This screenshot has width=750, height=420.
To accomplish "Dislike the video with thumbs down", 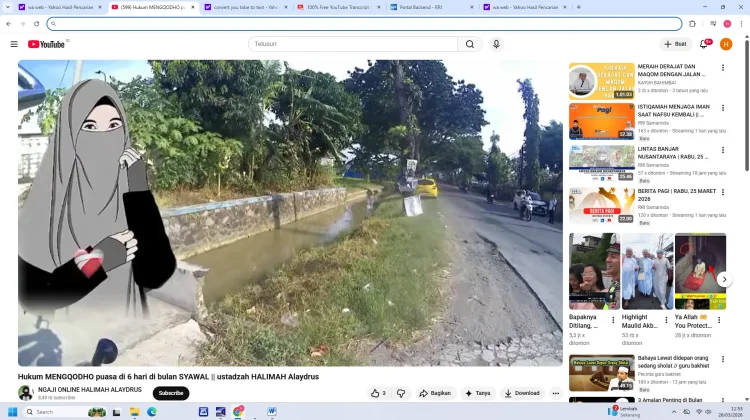I will click(401, 393).
